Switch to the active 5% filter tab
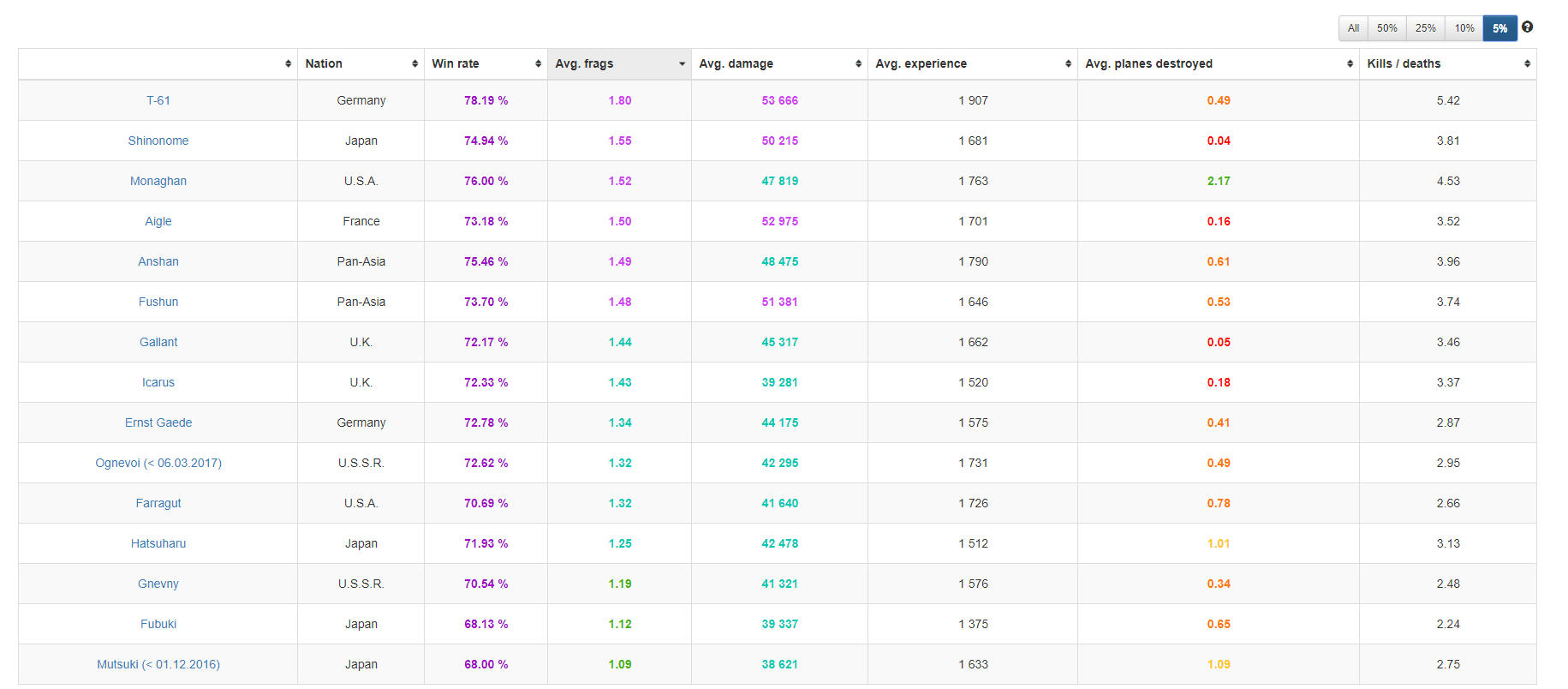Image resolution: width=1568 pixels, height=689 pixels. point(1499,28)
